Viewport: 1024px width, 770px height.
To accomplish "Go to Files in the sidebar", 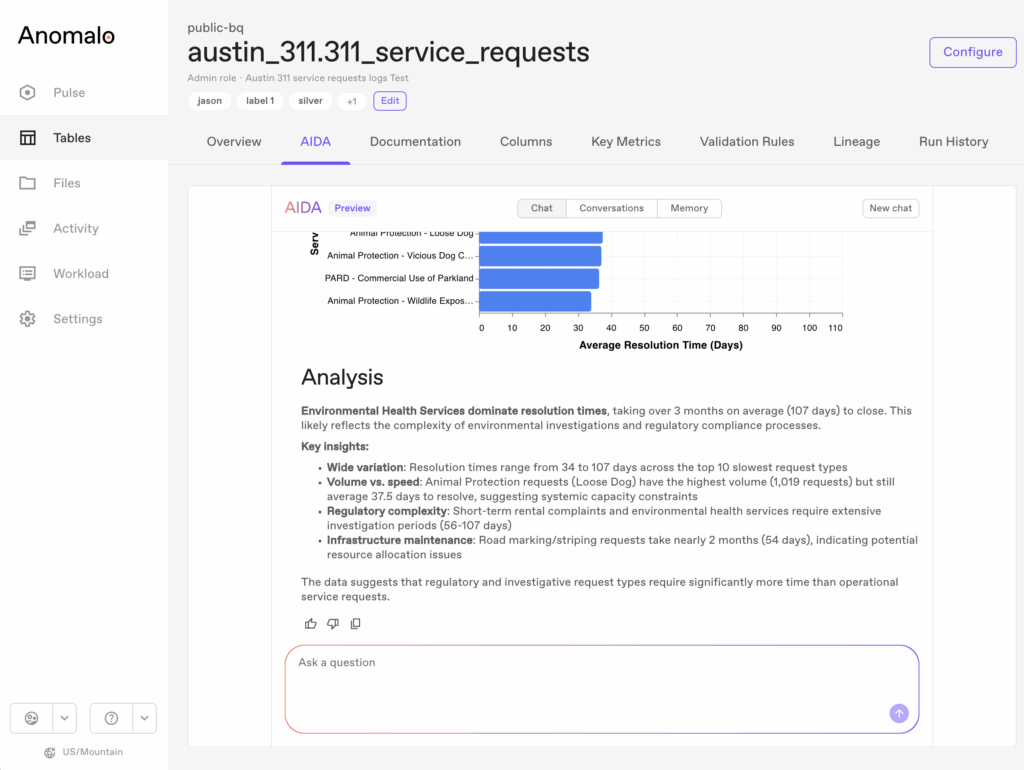I will (x=67, y=183).
